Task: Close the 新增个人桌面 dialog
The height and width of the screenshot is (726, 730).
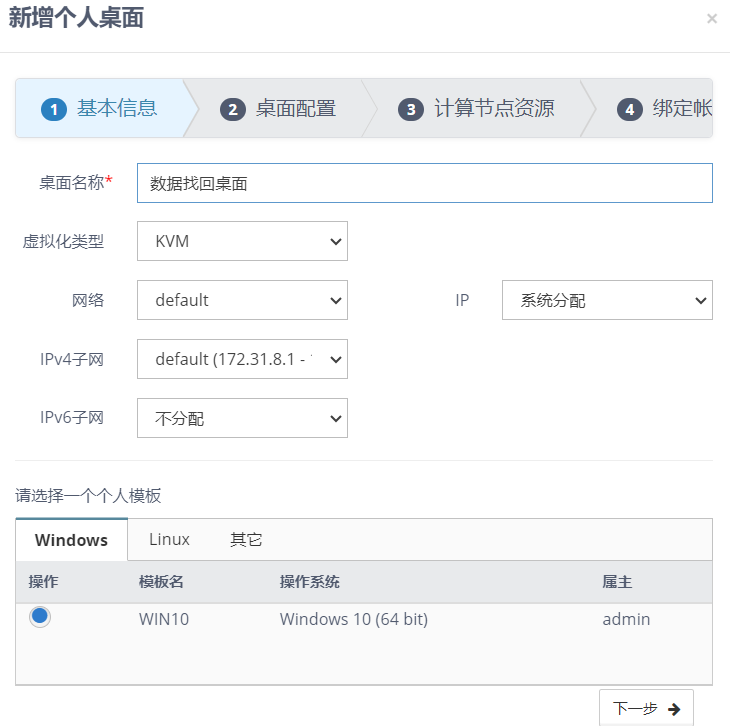Action: 711,19
